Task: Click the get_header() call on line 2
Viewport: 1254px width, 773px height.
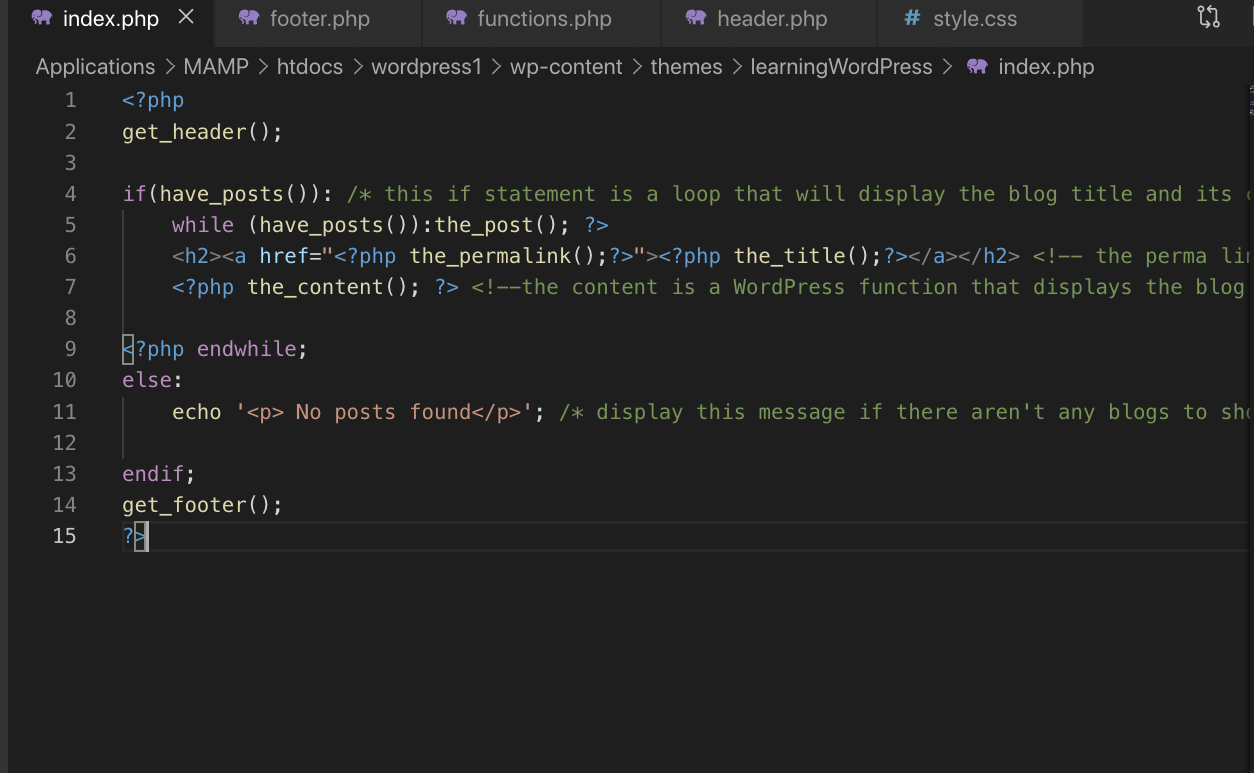Action: [203, 132]
